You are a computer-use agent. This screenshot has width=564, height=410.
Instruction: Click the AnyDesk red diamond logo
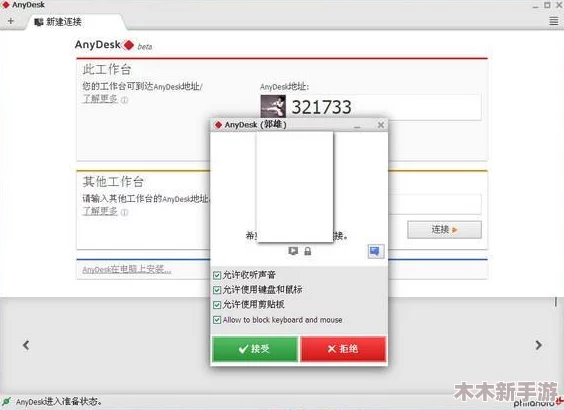[128, 45]
